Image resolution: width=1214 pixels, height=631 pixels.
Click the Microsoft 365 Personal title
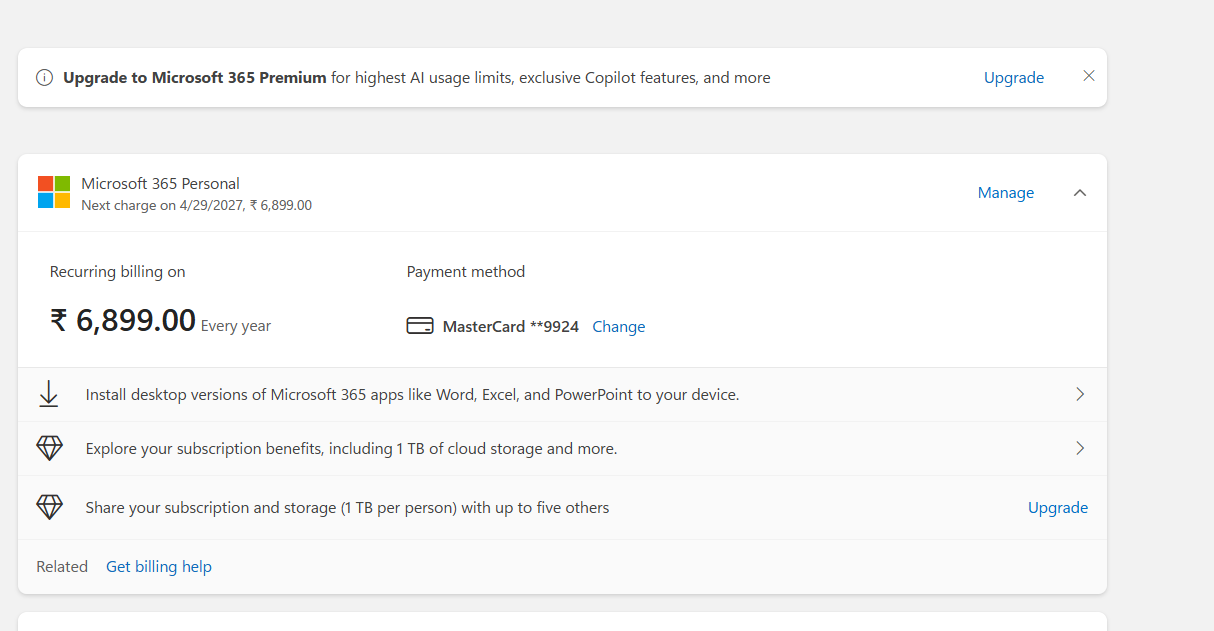click(160, 184)
